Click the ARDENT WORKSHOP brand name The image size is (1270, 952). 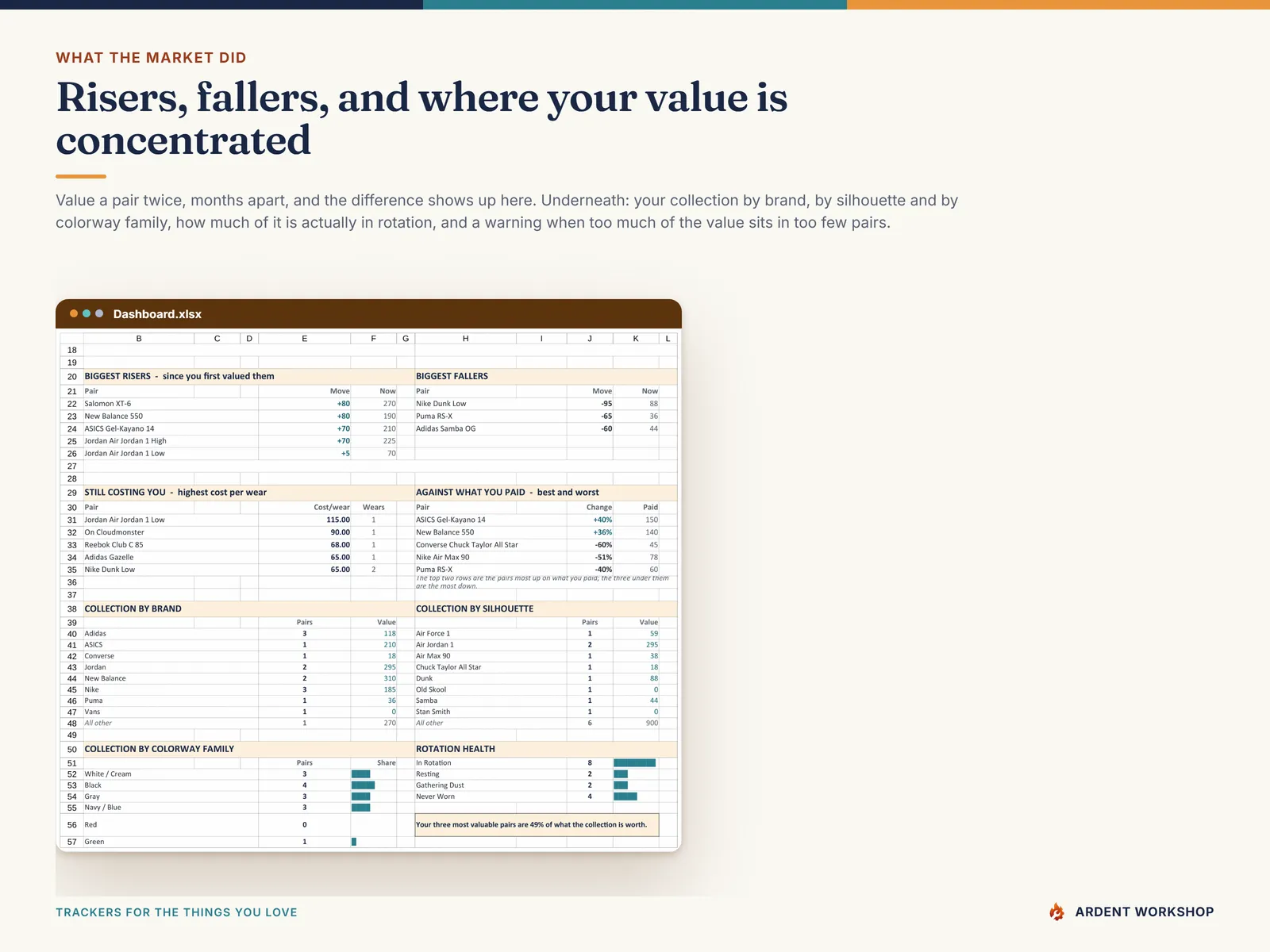coord(1145,912)
